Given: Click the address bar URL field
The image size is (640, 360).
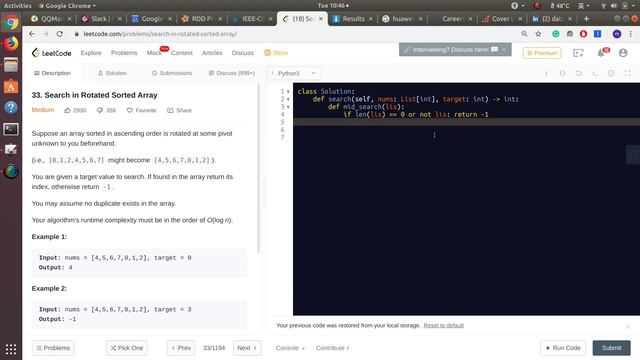Looking at the screenshot, I should tap(294, 34).
